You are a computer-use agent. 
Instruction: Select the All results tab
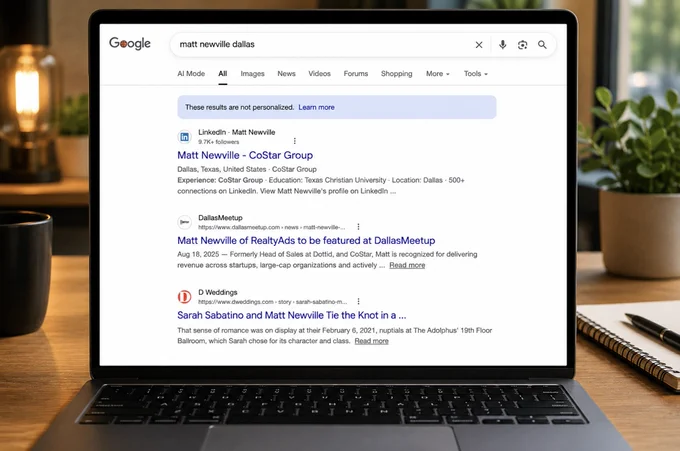point(222,74)
